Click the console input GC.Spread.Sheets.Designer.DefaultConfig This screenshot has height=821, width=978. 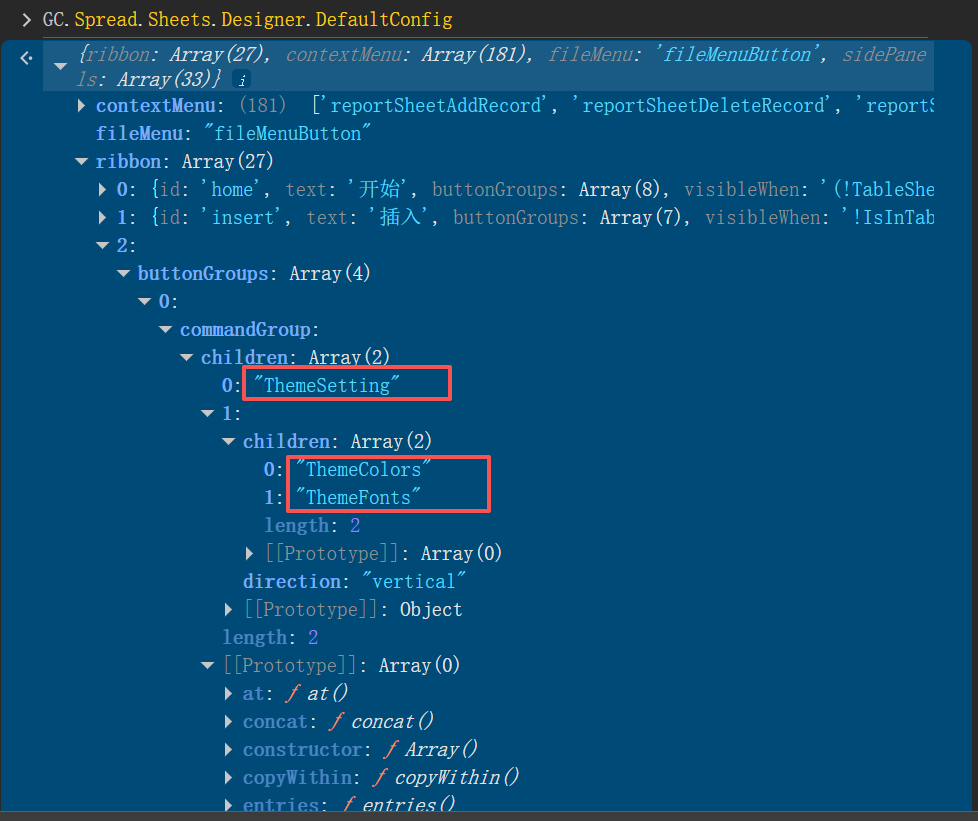(248, 19)
